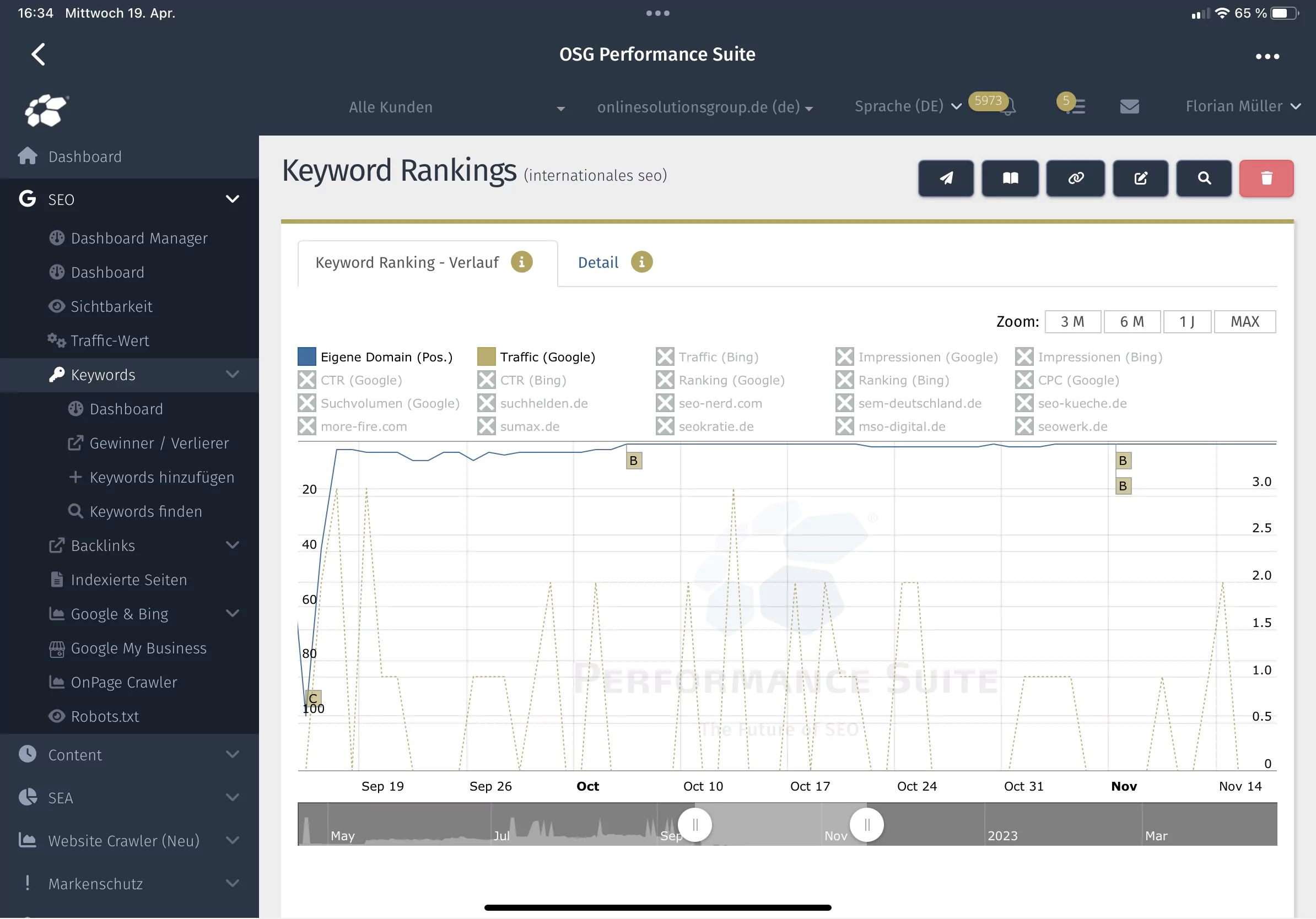
Task: Set chart zoom to 6 M
Action: (x=1132, y=321)
